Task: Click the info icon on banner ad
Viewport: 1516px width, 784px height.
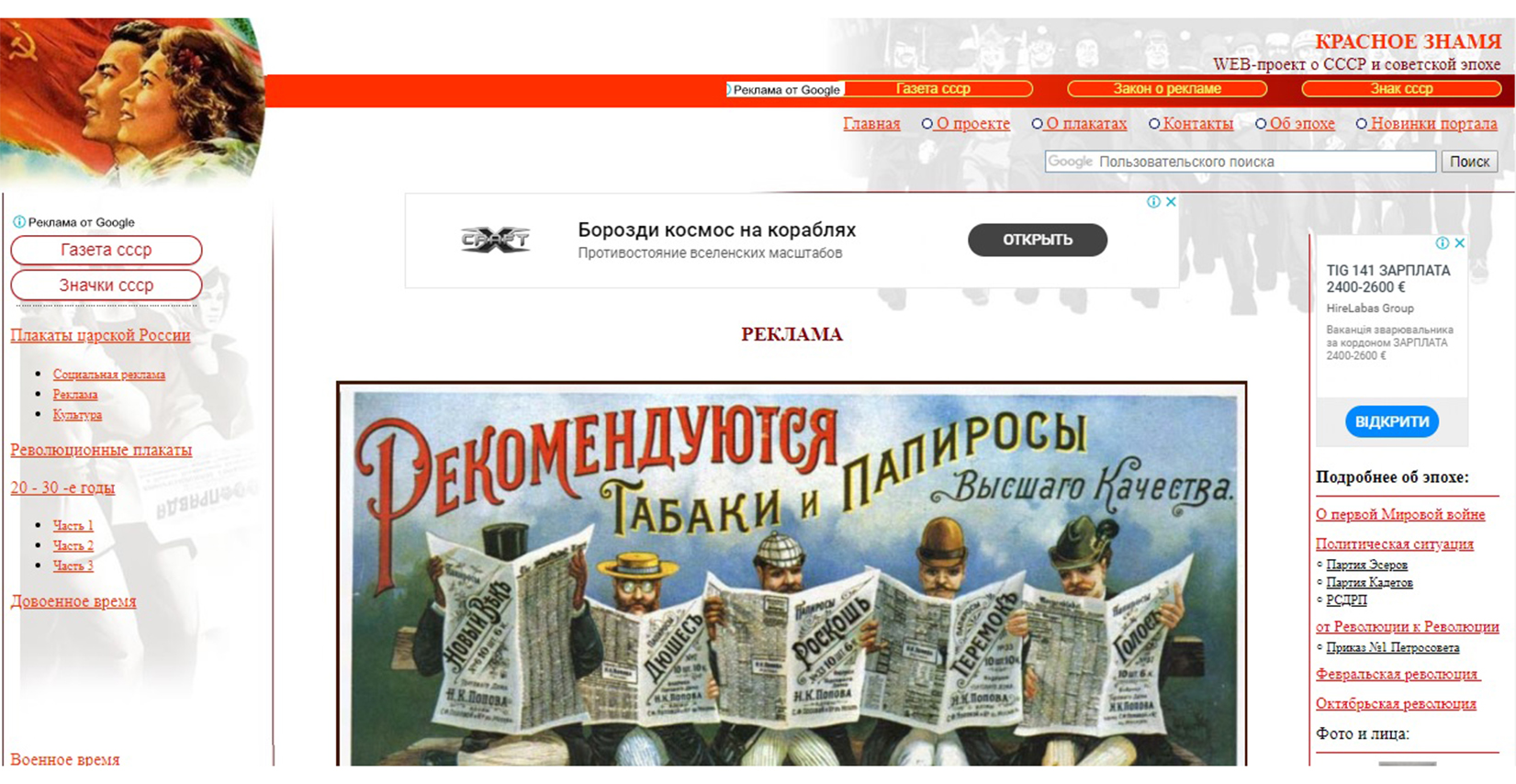Action: 1153,202
